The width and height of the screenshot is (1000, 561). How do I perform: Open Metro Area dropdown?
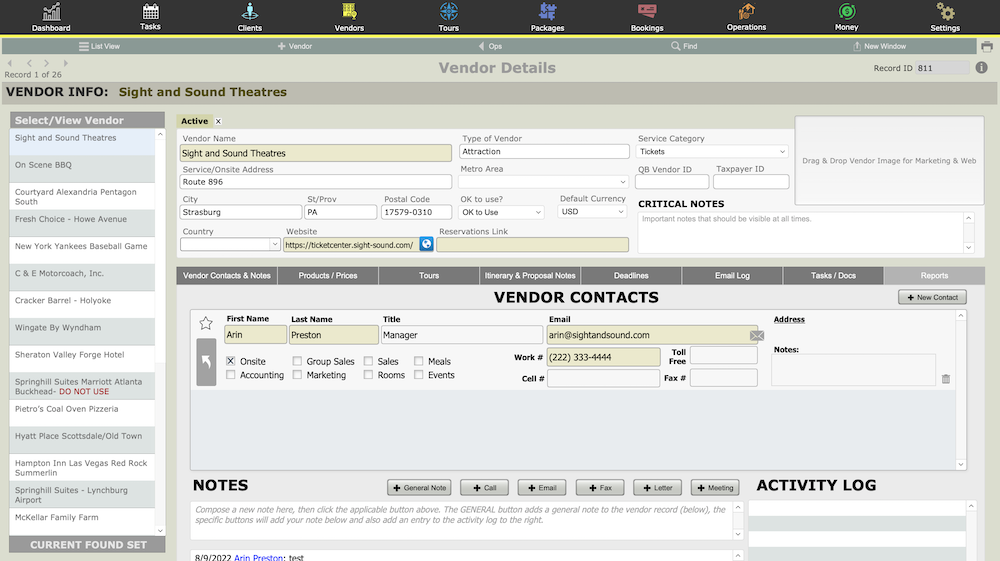tap(544, 182)
